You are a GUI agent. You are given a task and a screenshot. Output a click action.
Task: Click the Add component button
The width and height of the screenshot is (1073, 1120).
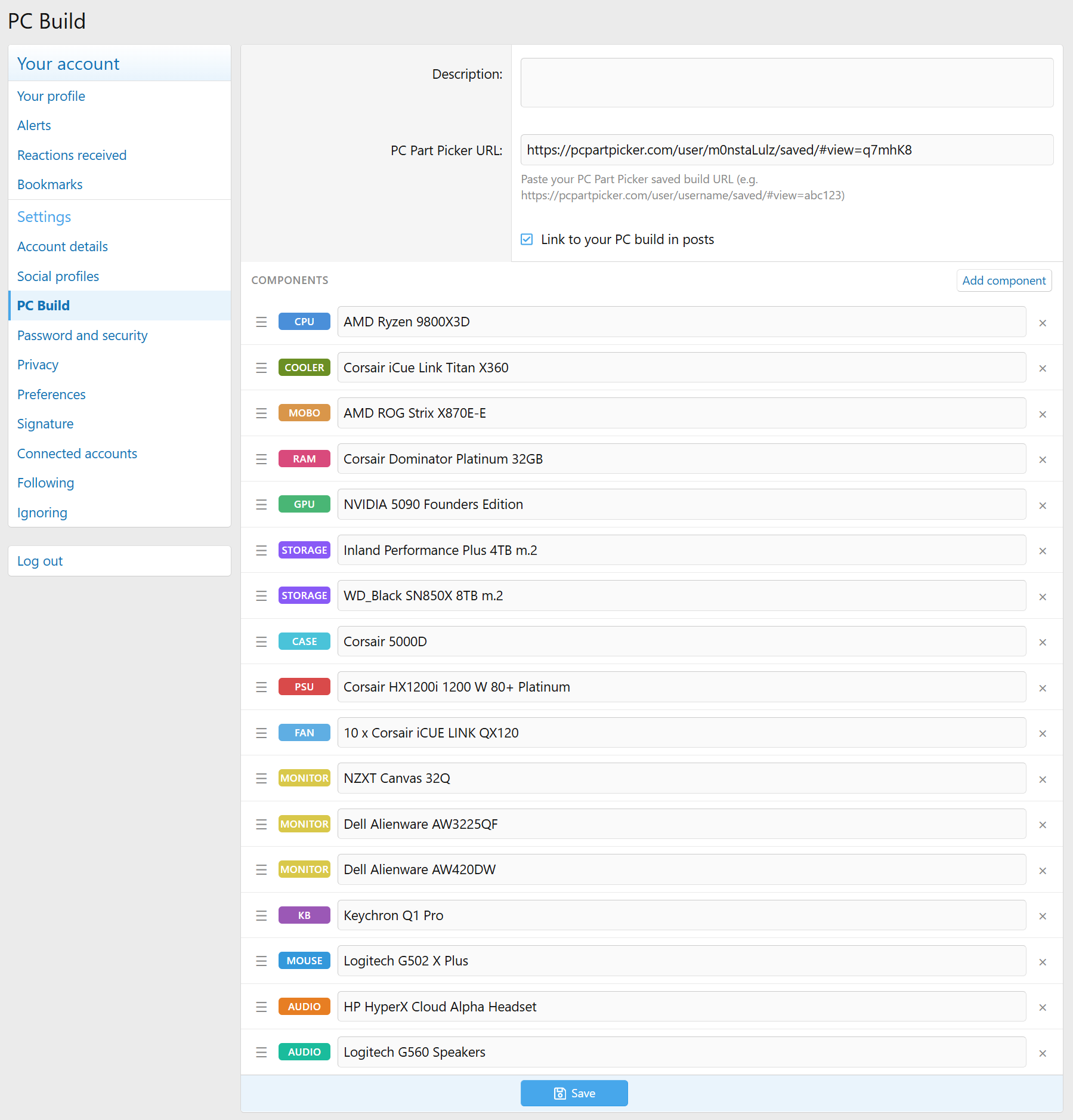tap(1003, 280)
